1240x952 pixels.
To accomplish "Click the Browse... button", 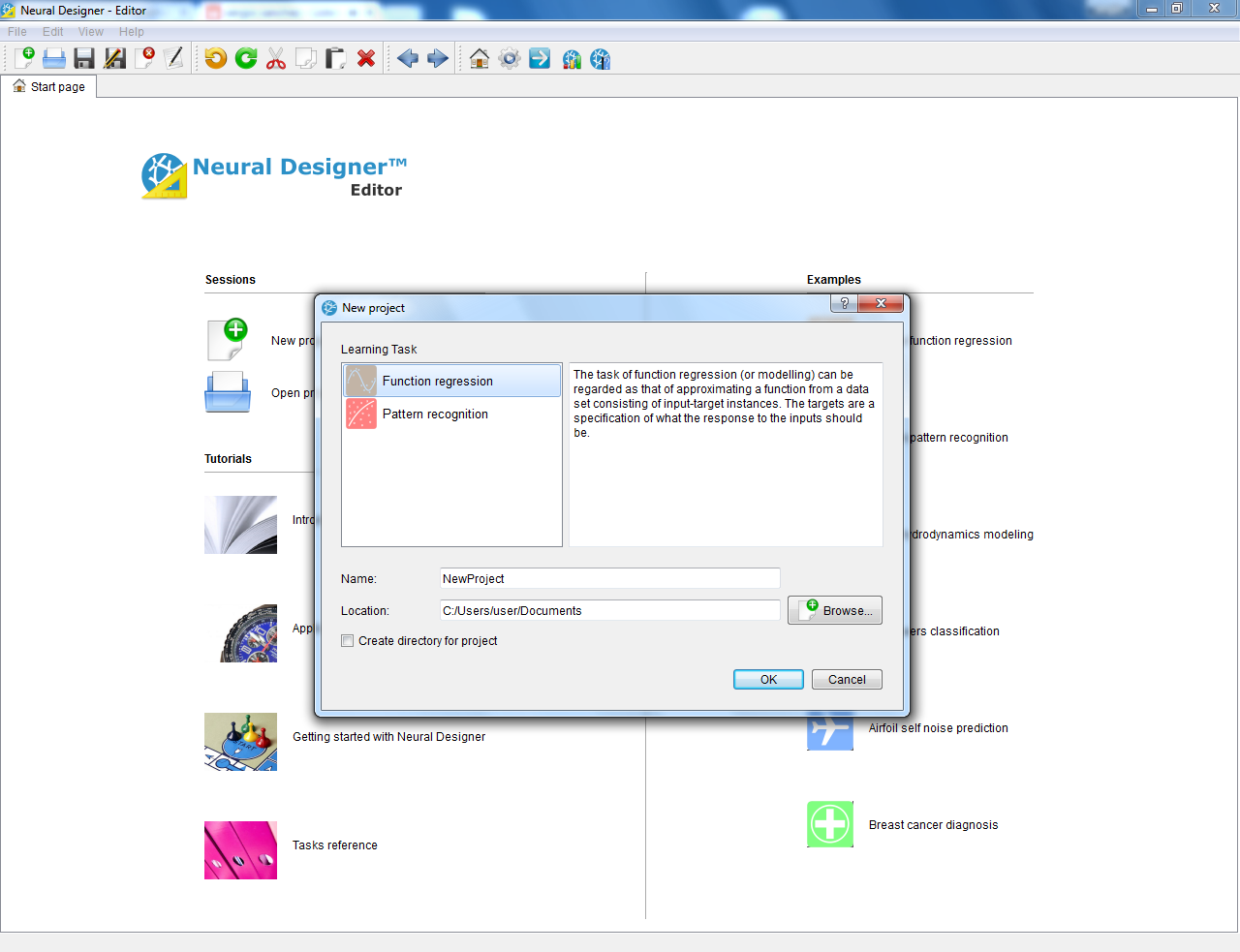I will click(835, 610).
